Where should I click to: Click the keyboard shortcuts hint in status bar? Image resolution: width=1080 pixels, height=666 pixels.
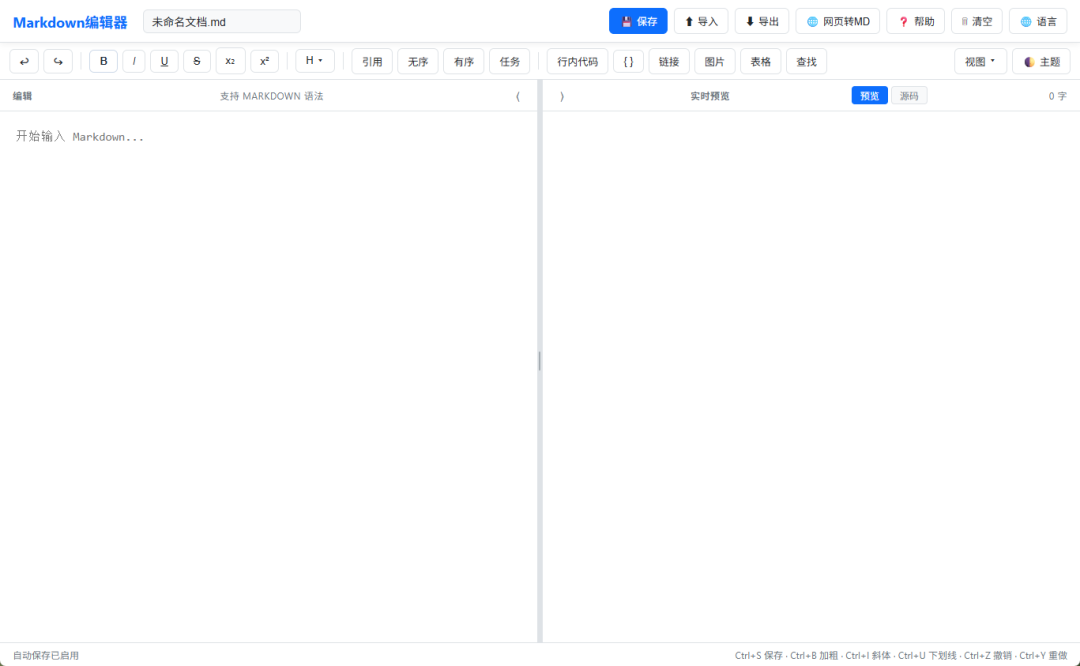[x=901, y=655]
